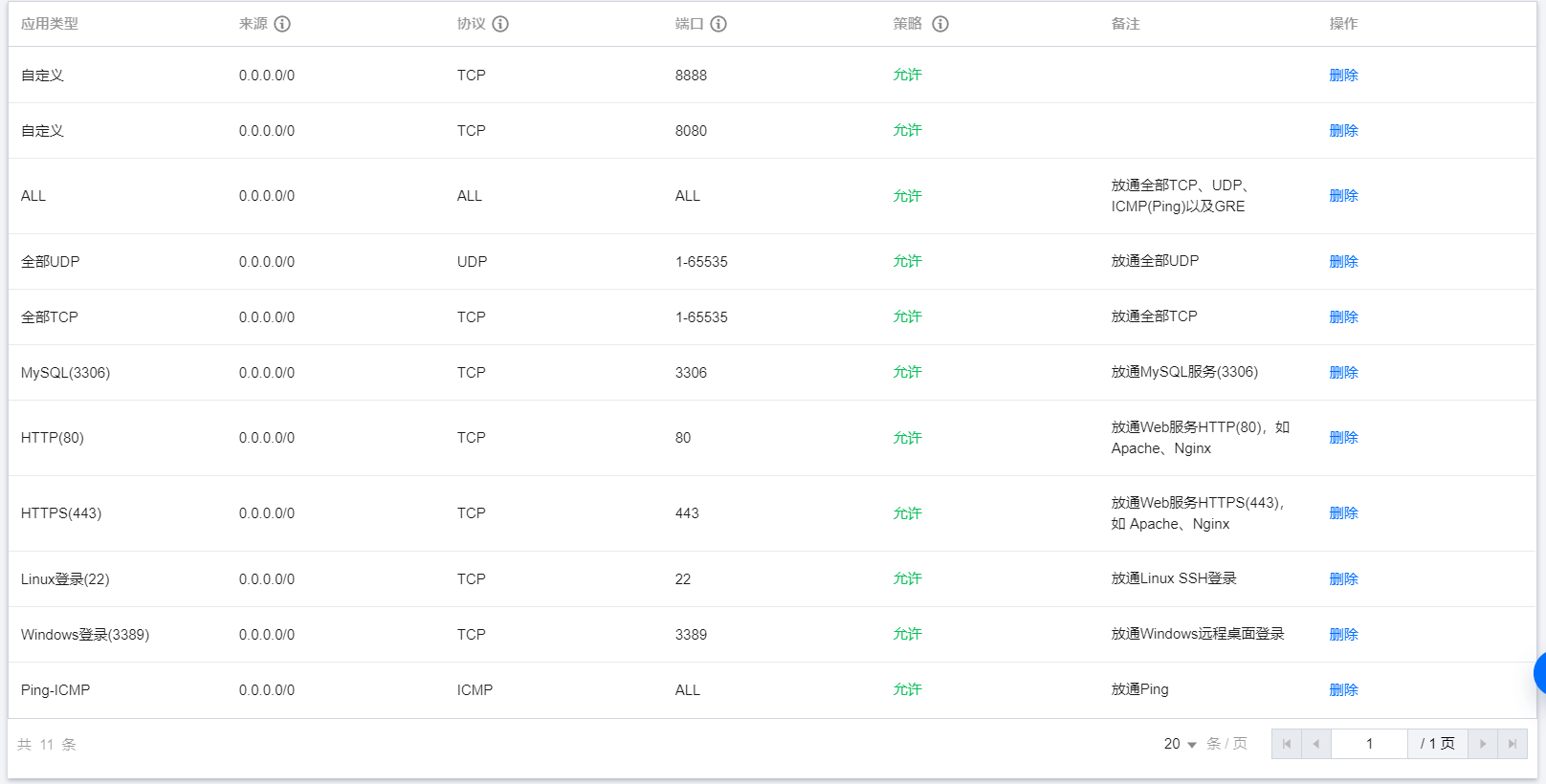This screenshot has height=784, width=1546.
Task: Click the info icon beside 端口 header
Action: tap(718, 24)
